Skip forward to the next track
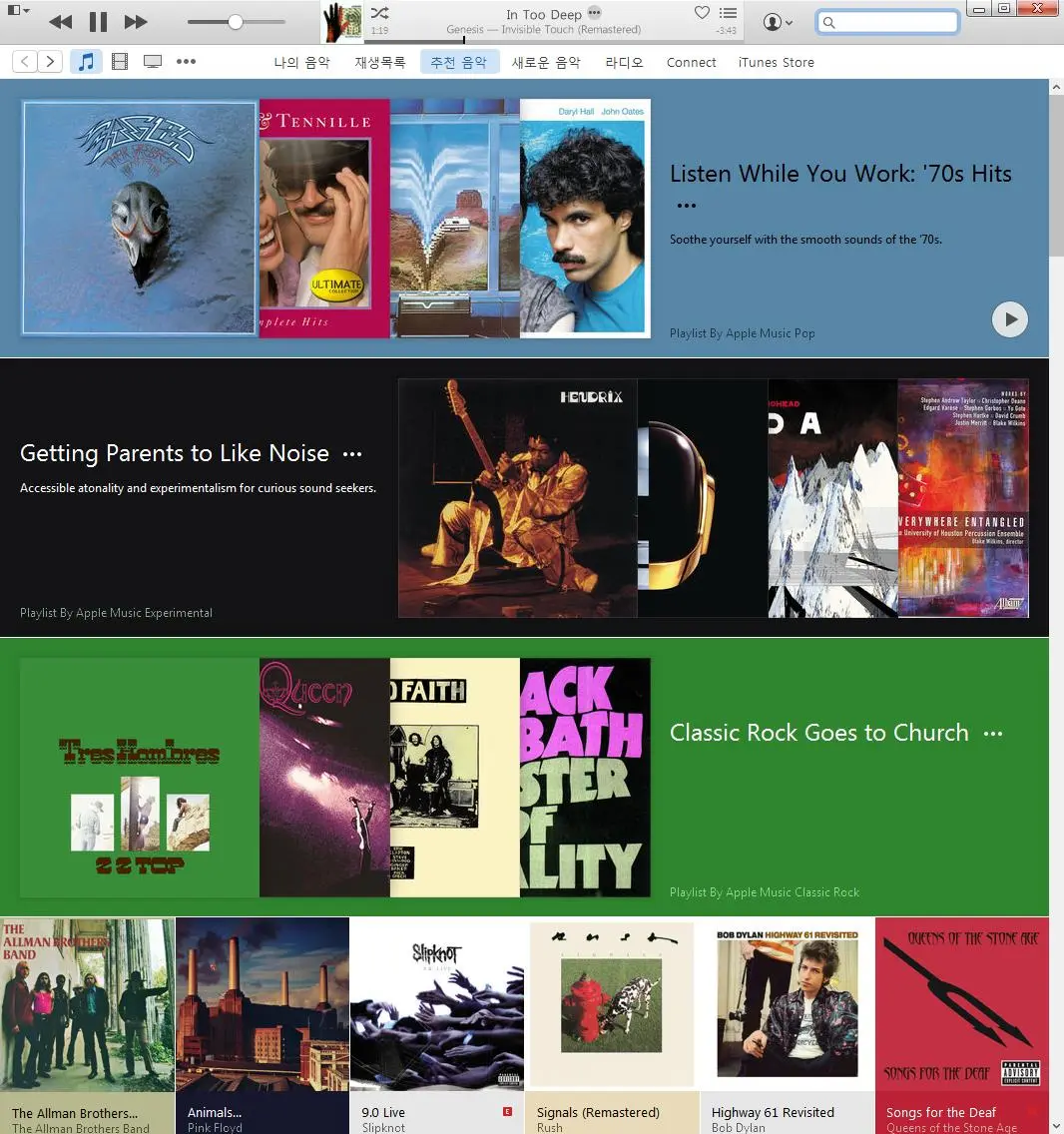This screenshot has width=1064, height=1134. pos(136,22)
